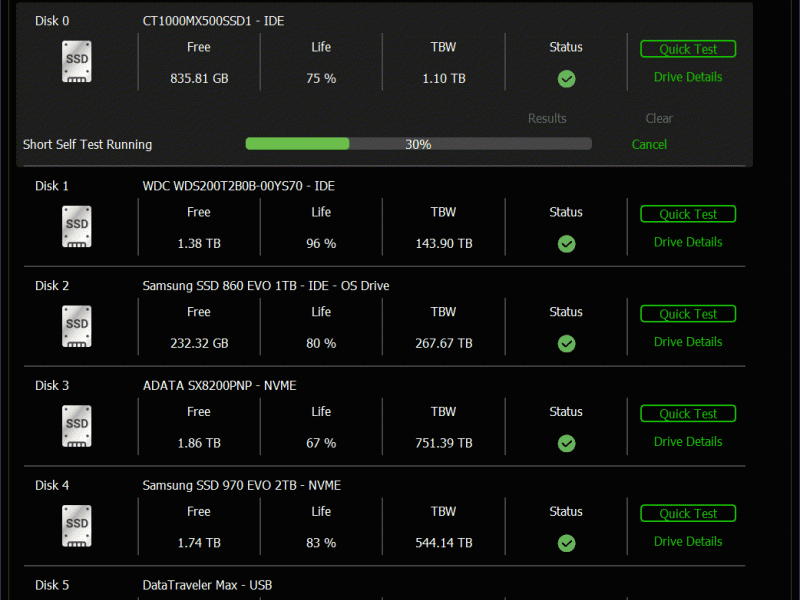Click Disk 1 TBW value 143.90 TB

point(444,244)
